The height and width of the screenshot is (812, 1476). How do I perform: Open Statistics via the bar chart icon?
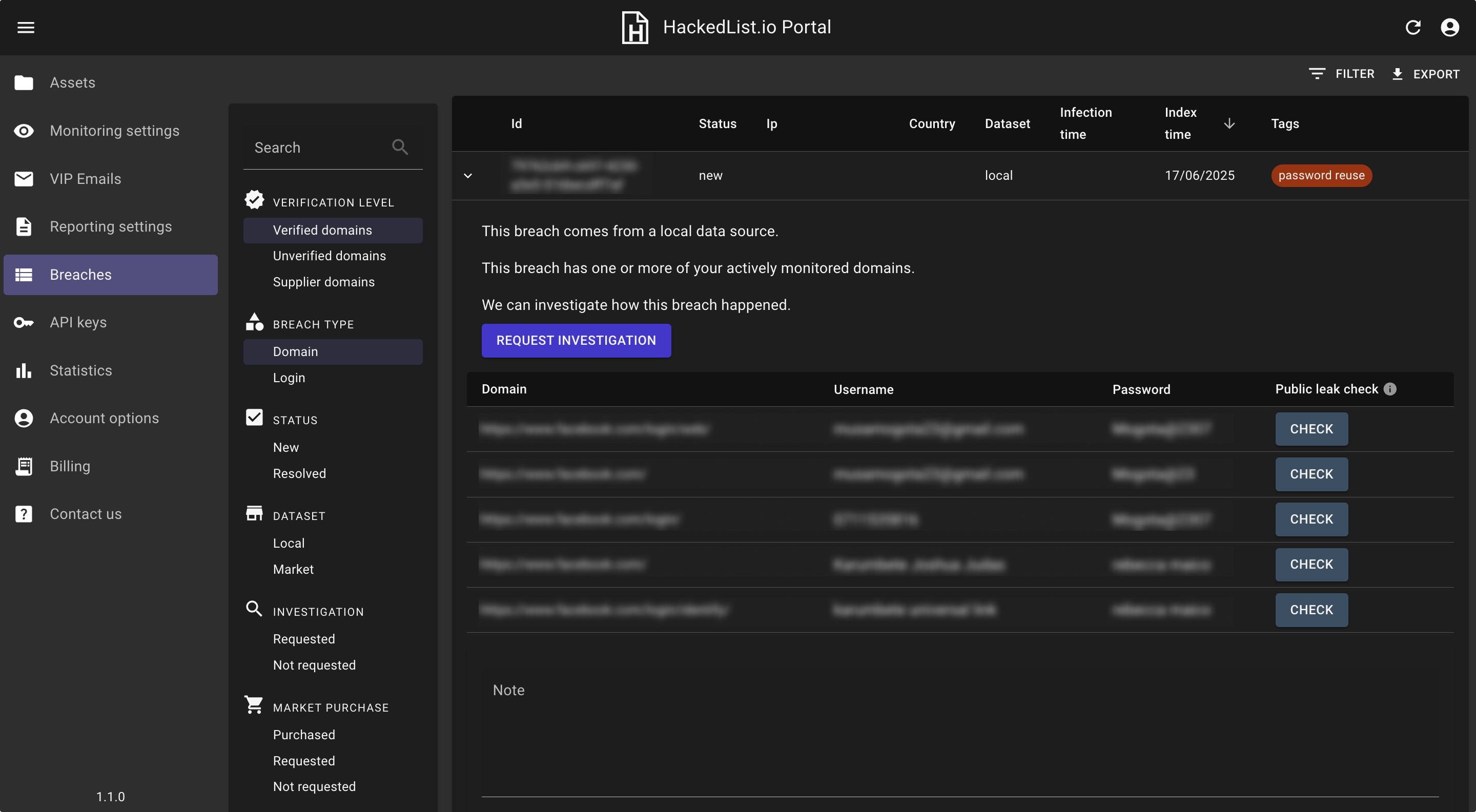[x=24, y=370]
